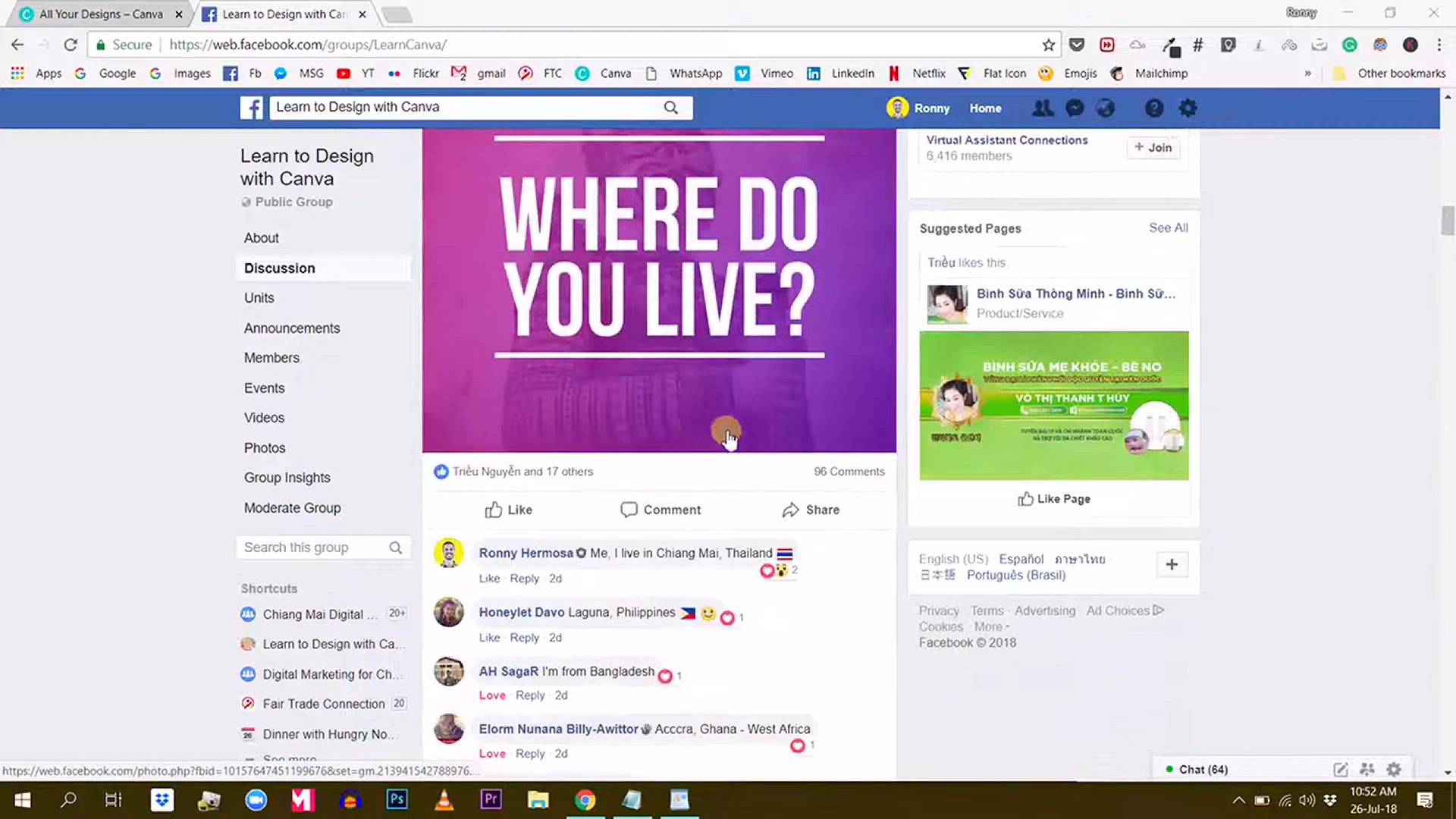
Task: Open account settings gear dropdown
Action: click(1188, 108)
